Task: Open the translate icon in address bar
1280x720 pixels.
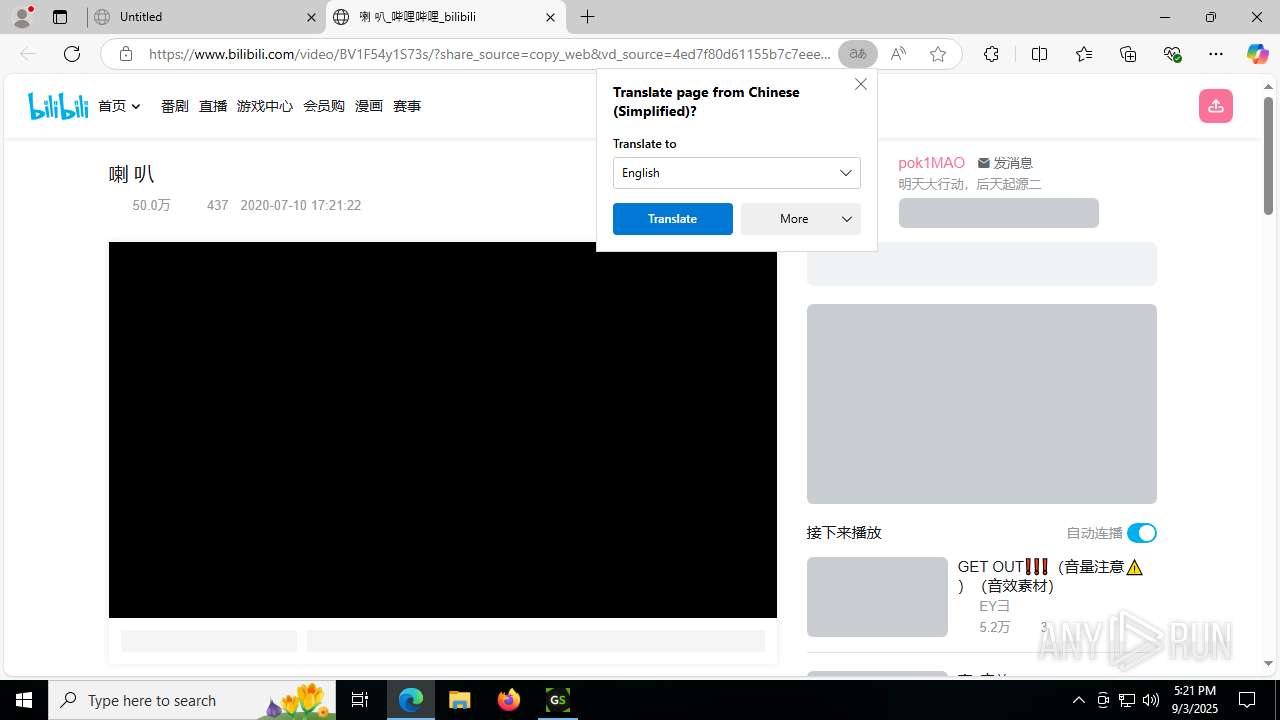Action: tap(857, 54)
